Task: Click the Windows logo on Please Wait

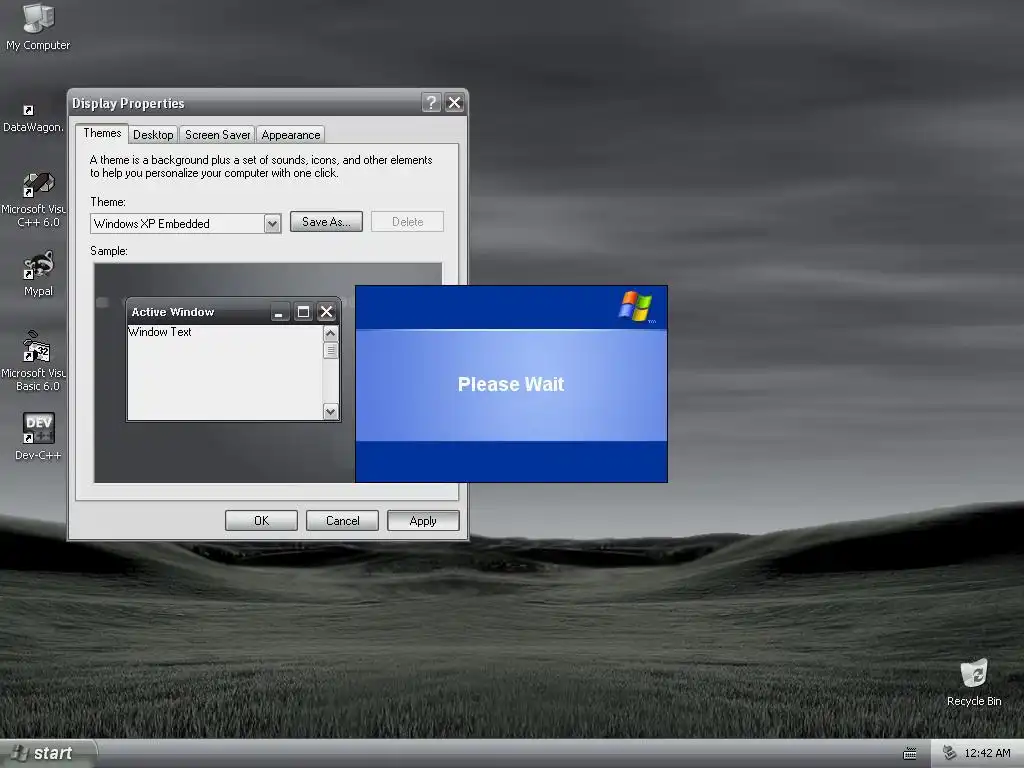Action: click(635, 306)
